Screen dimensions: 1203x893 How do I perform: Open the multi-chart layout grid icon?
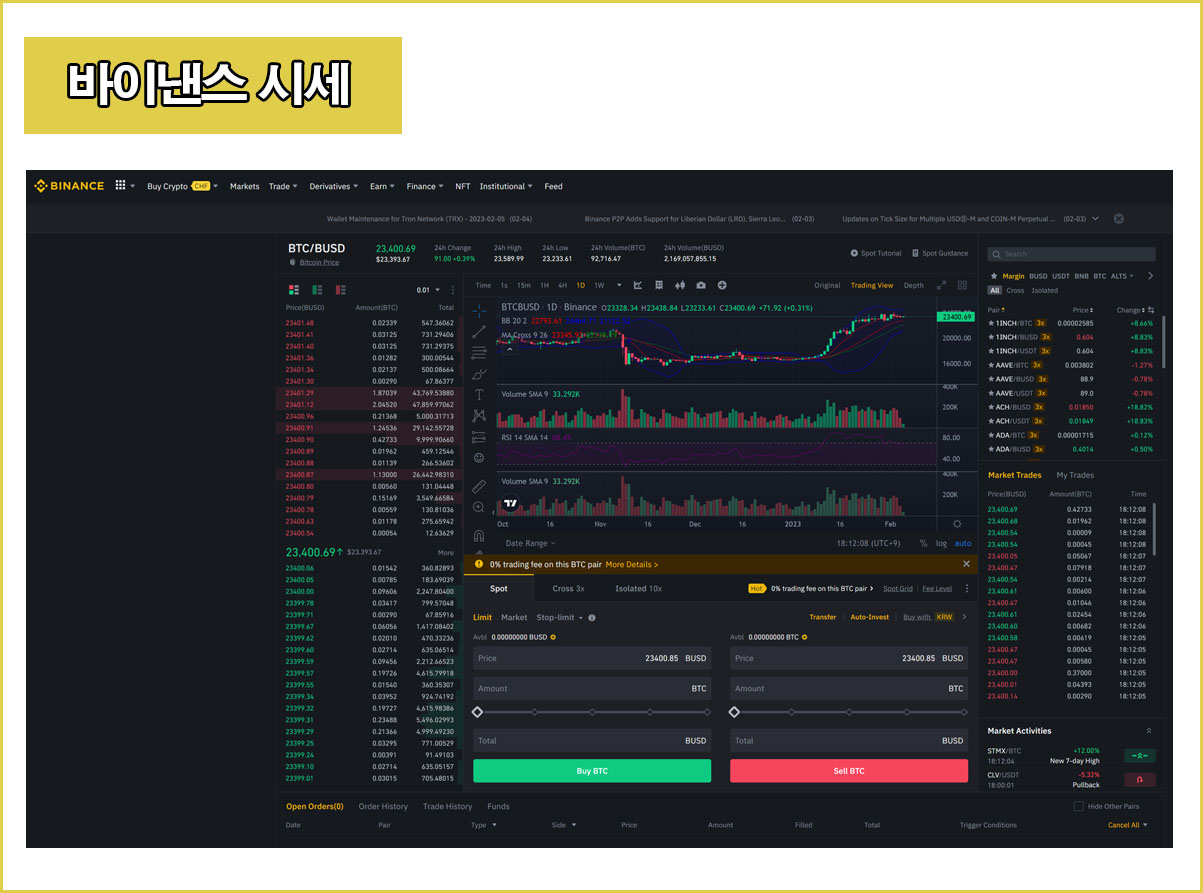(963, 285)
